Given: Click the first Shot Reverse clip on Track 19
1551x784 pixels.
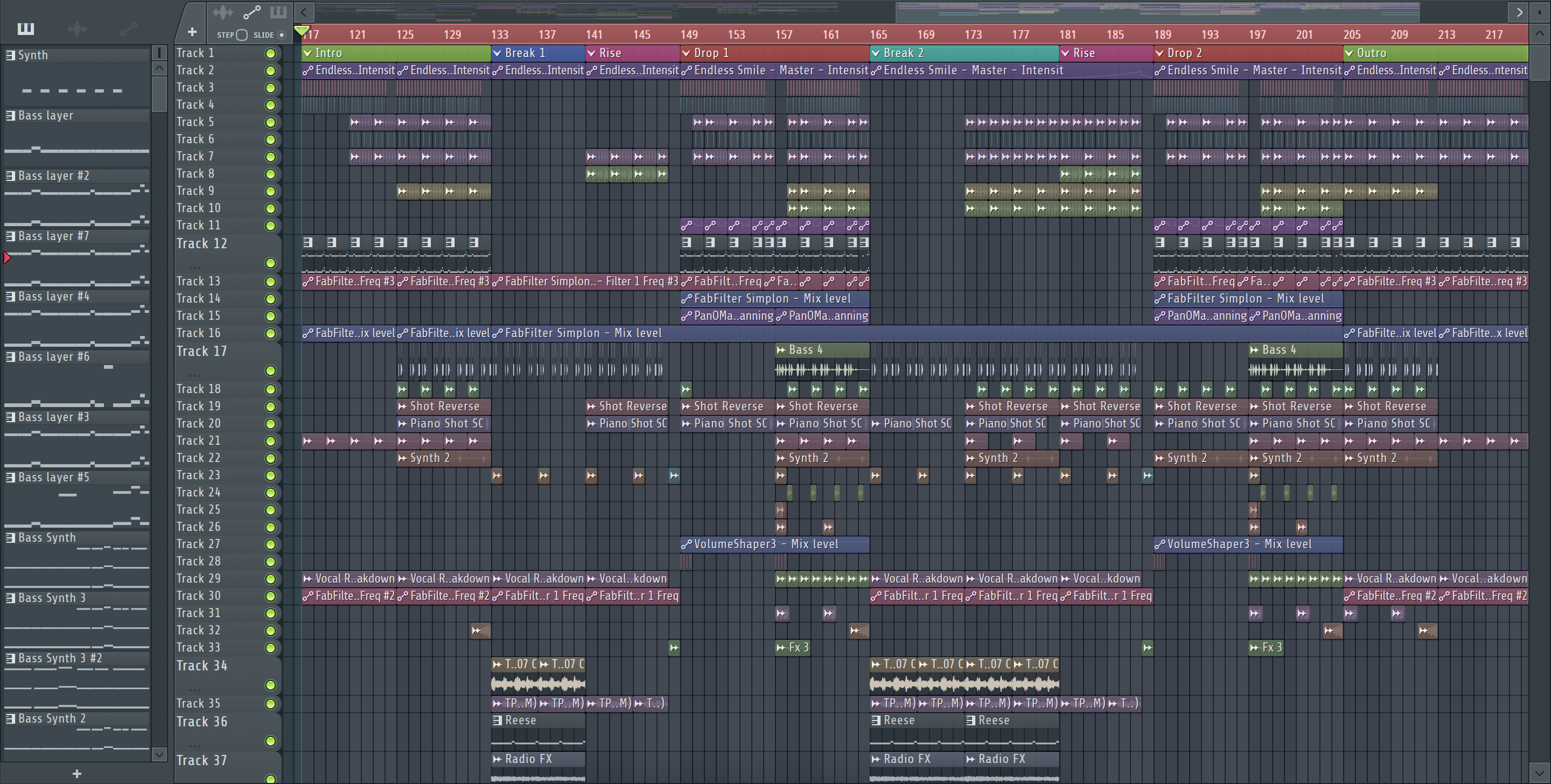Looking at the screenshot, I should click(444, 407).
